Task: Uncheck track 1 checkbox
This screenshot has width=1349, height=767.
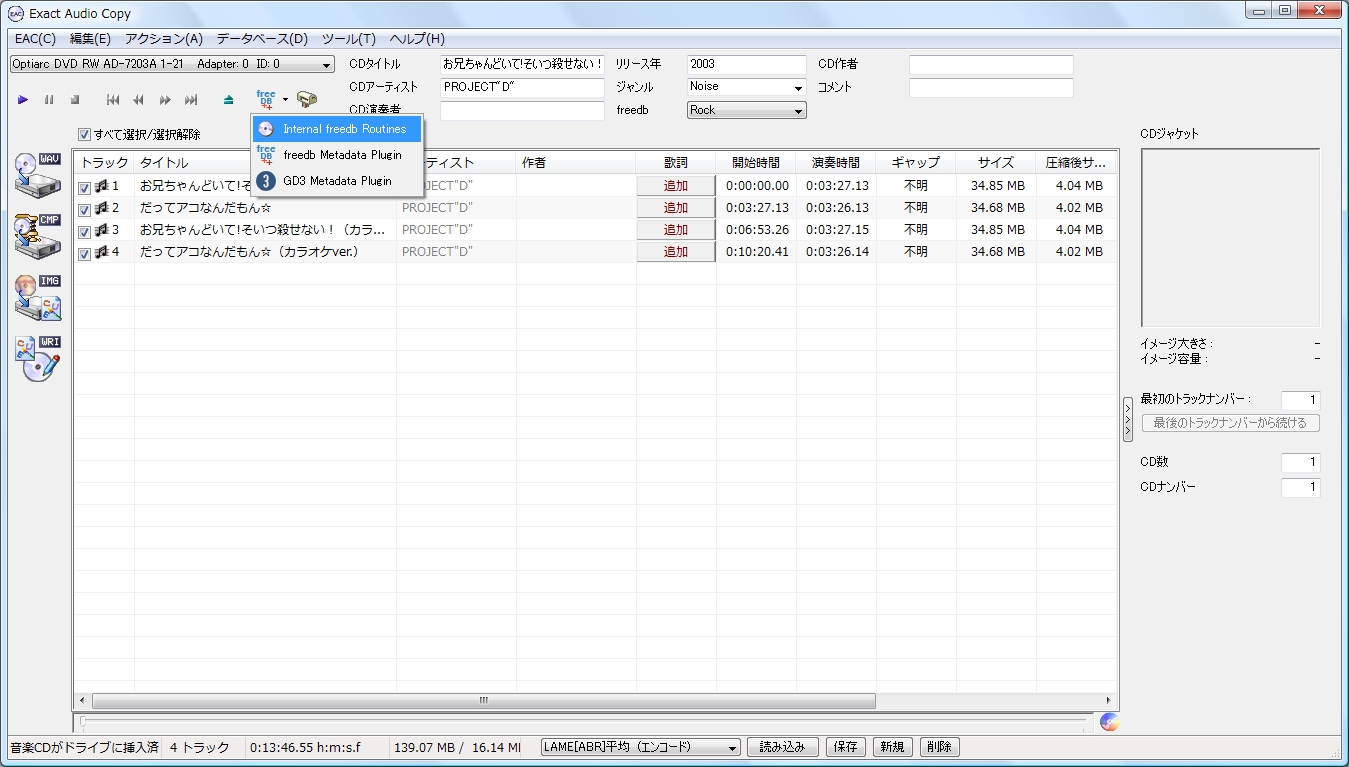Action: point(85,187)
